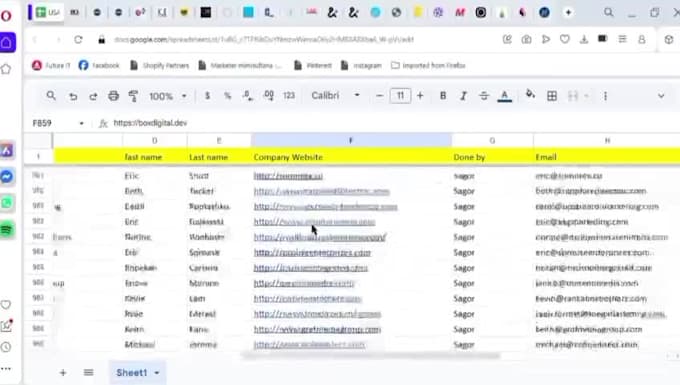
Task: Click the sidebar three-dot setup menu
Action: pyautogui.click(x=6, y=369)
